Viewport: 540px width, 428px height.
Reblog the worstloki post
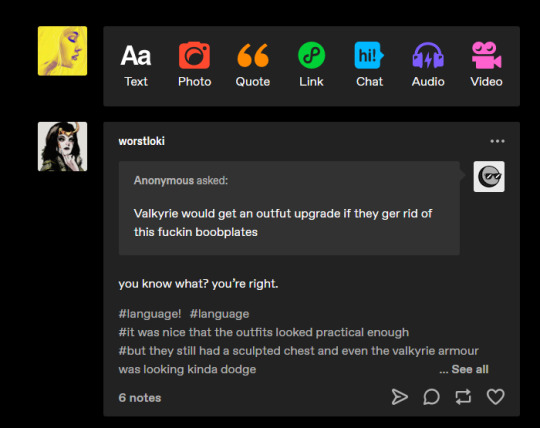[x=463, y=397]
